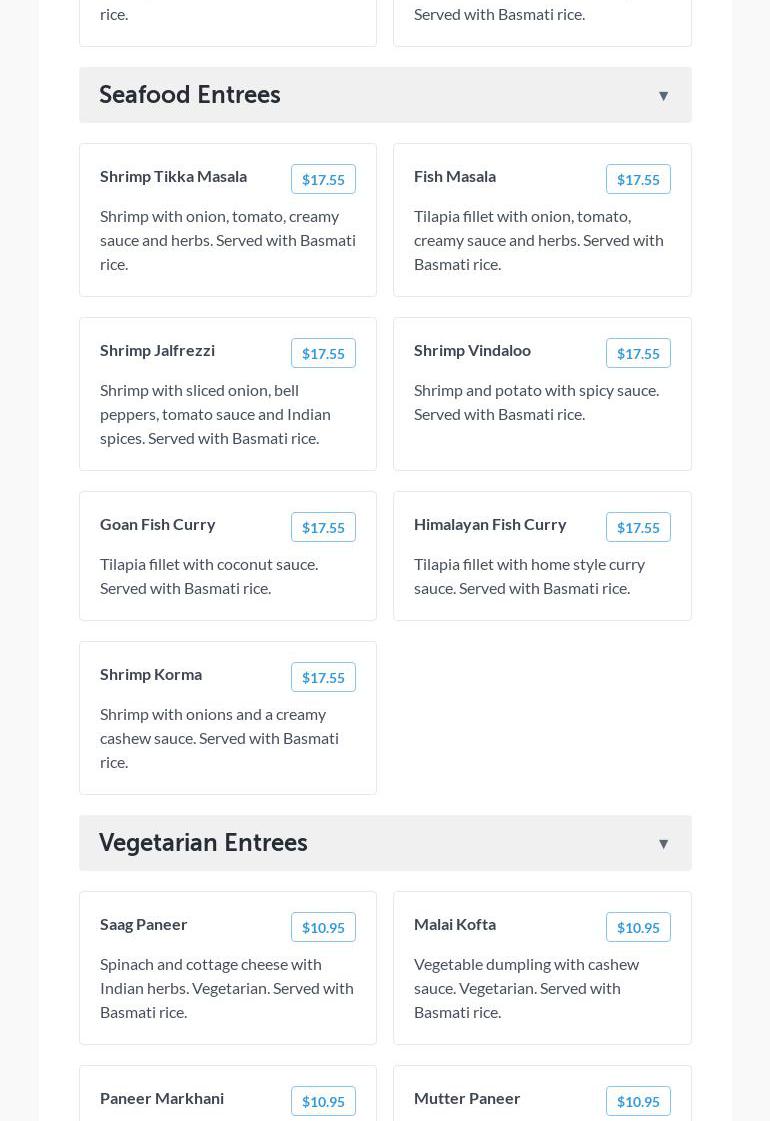
Task: Add Shrimp Jalfrezzi via its price tag
Action: point(323,354)
